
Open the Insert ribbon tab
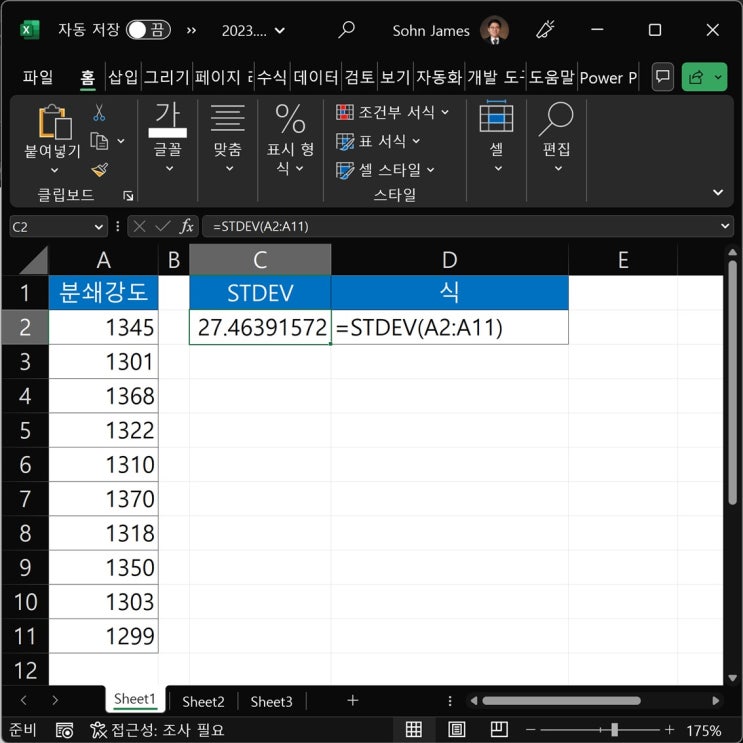coord(123,77)
